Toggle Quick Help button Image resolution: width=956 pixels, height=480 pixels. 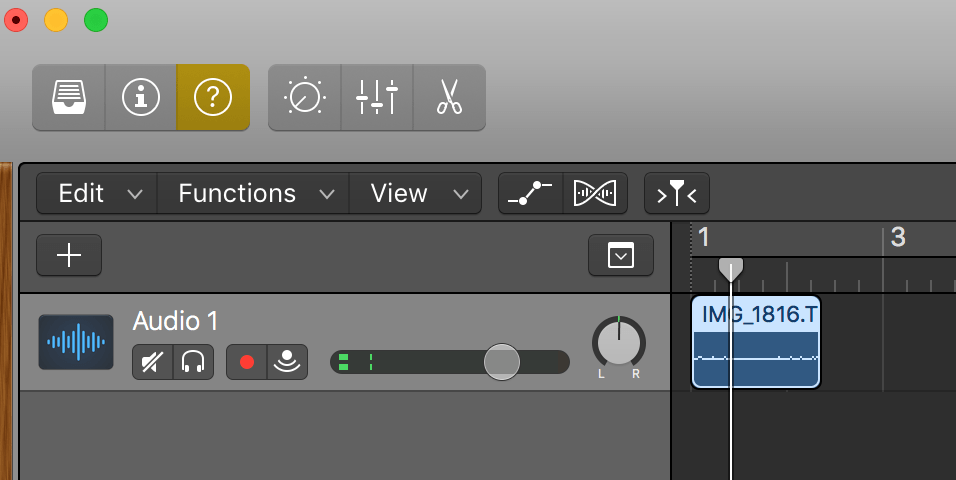point(213,97)
